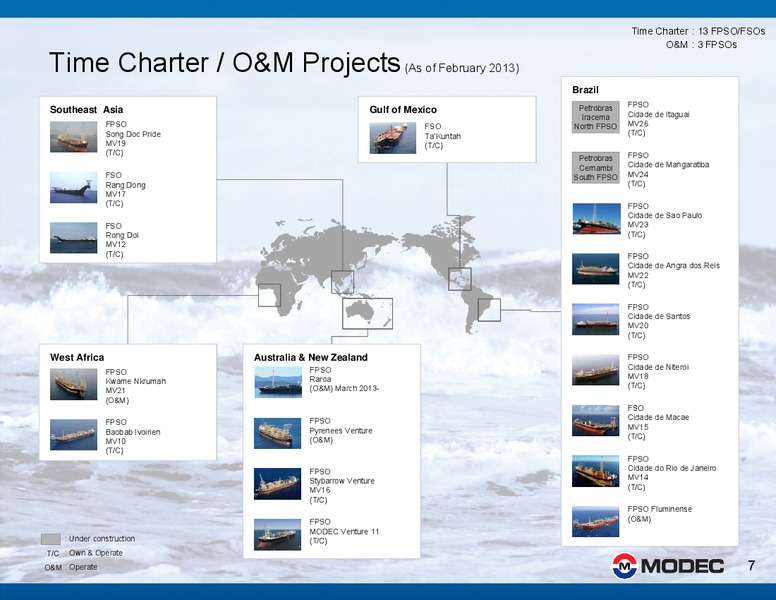The width and height of the screenshot is (776, 600).
Task: Click the 'Ta'Kuntah (T/C)' text
Action: (442, 141)
